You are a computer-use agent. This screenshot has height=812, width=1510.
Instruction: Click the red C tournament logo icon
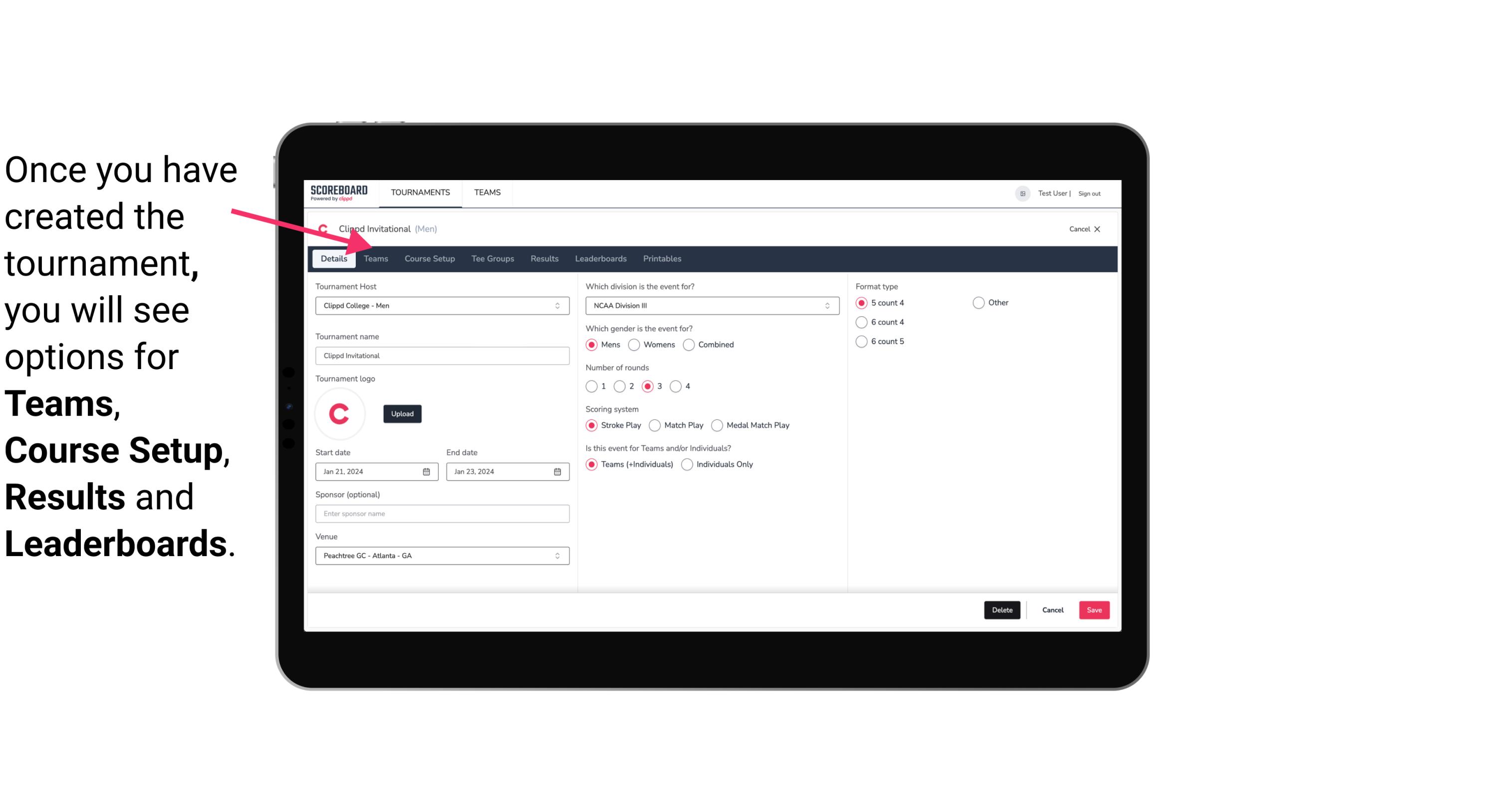pyautogui.click(x=341, y=412)
